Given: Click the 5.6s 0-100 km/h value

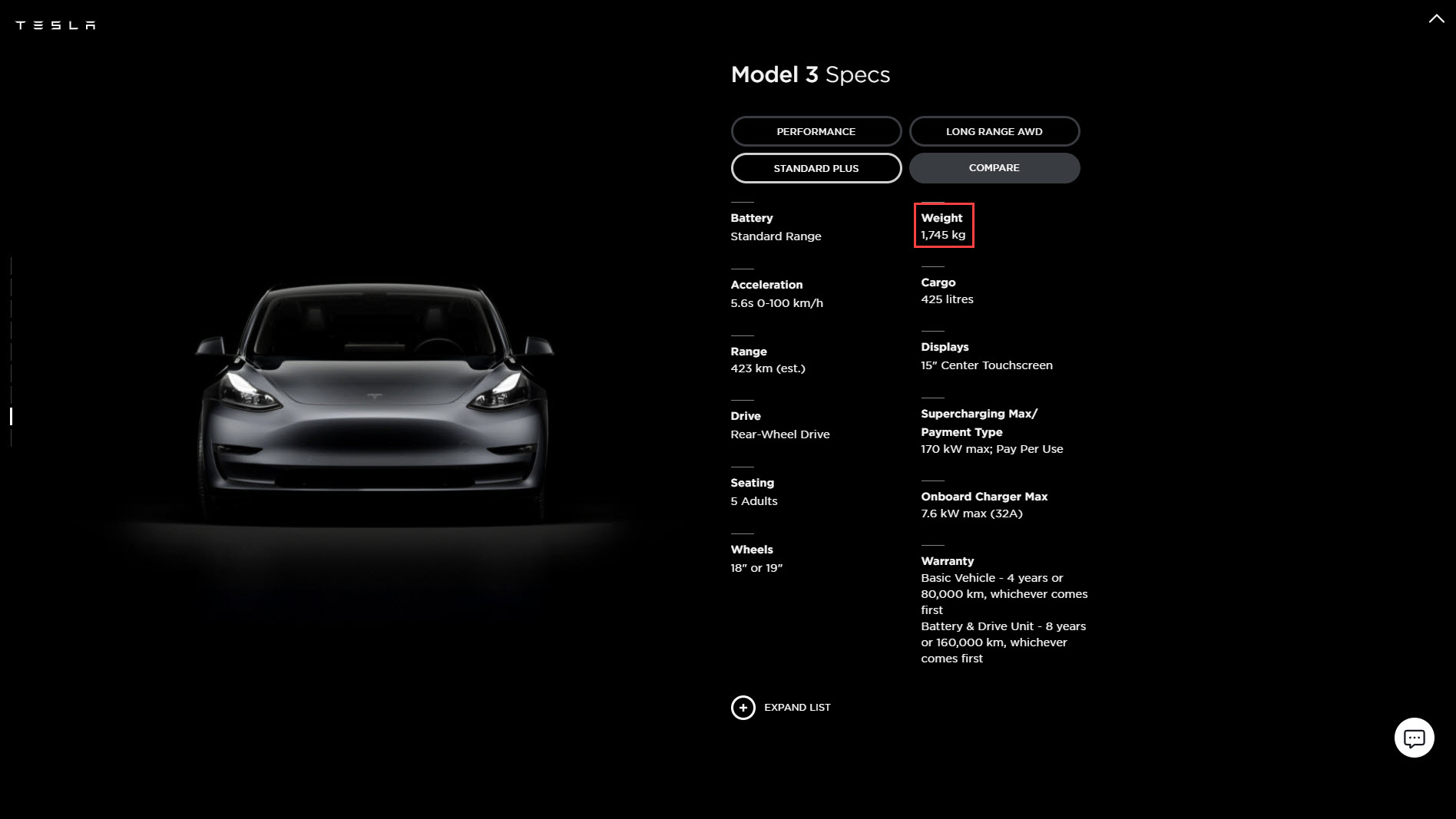Looking at the screenshot, I should pos(776,303).
